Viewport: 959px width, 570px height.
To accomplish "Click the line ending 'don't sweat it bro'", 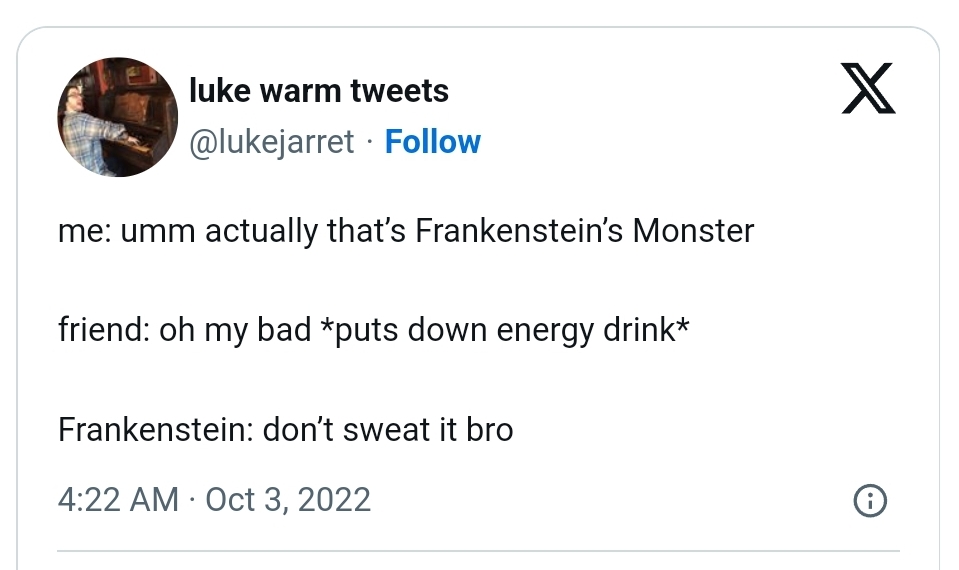I will [x=285, y=430].
